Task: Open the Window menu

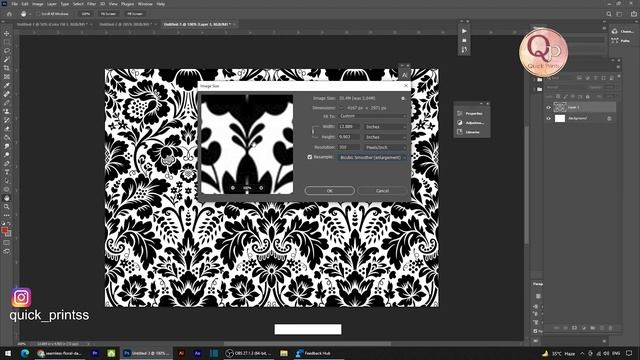Action: point(145,4)
